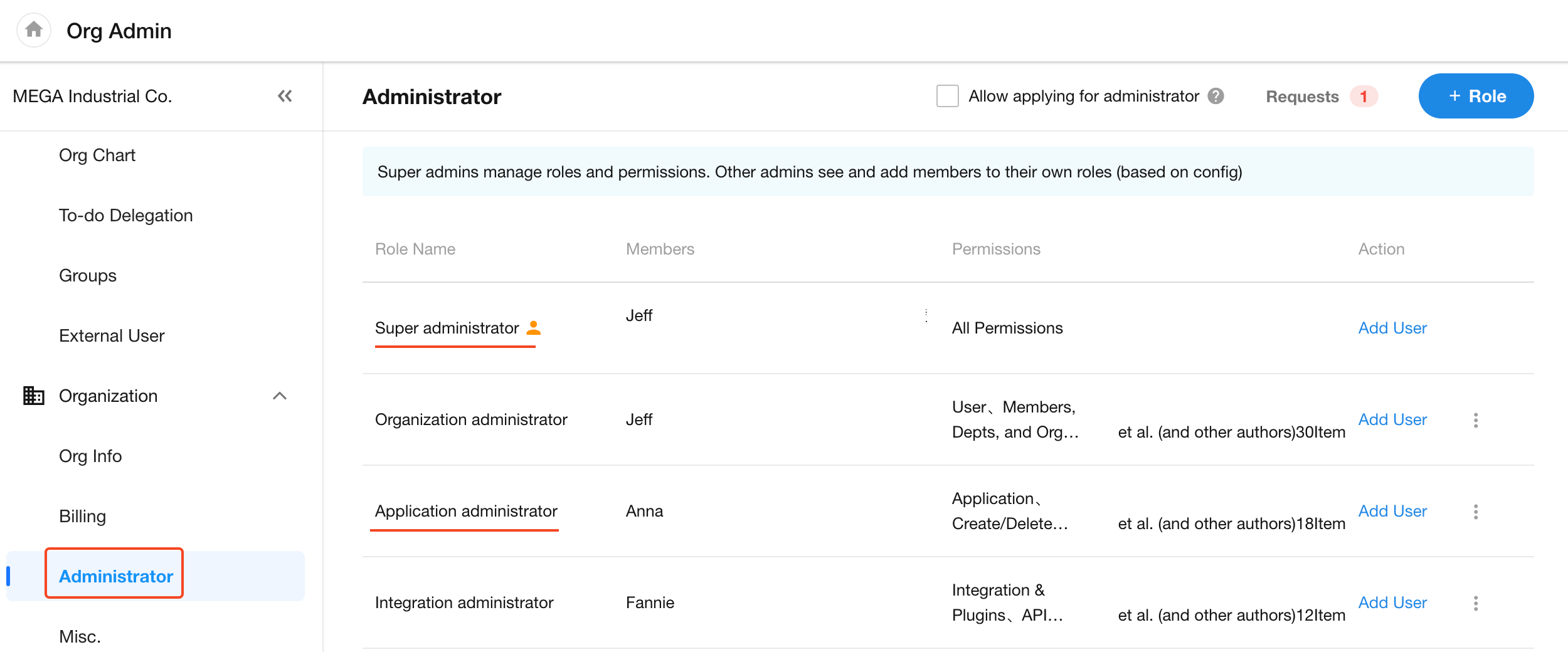Screen dimensions: 1568x652
Task: Click the blue + Role button
Action: coord(1476,96)
